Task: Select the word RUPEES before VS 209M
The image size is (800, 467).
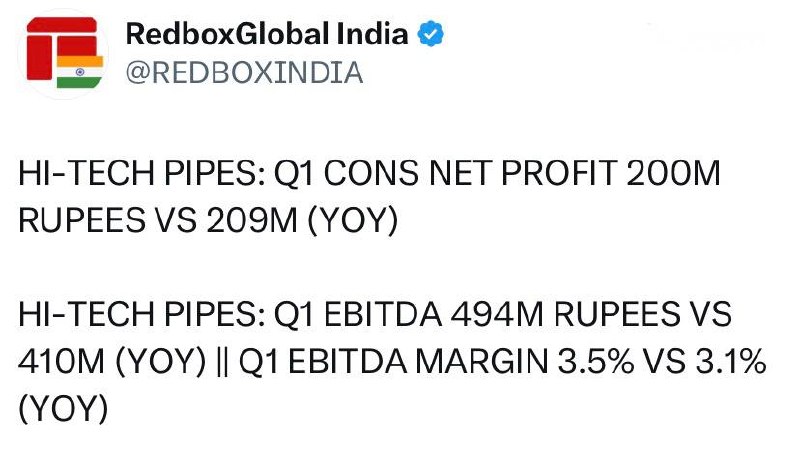Action: tap(82, 220)
